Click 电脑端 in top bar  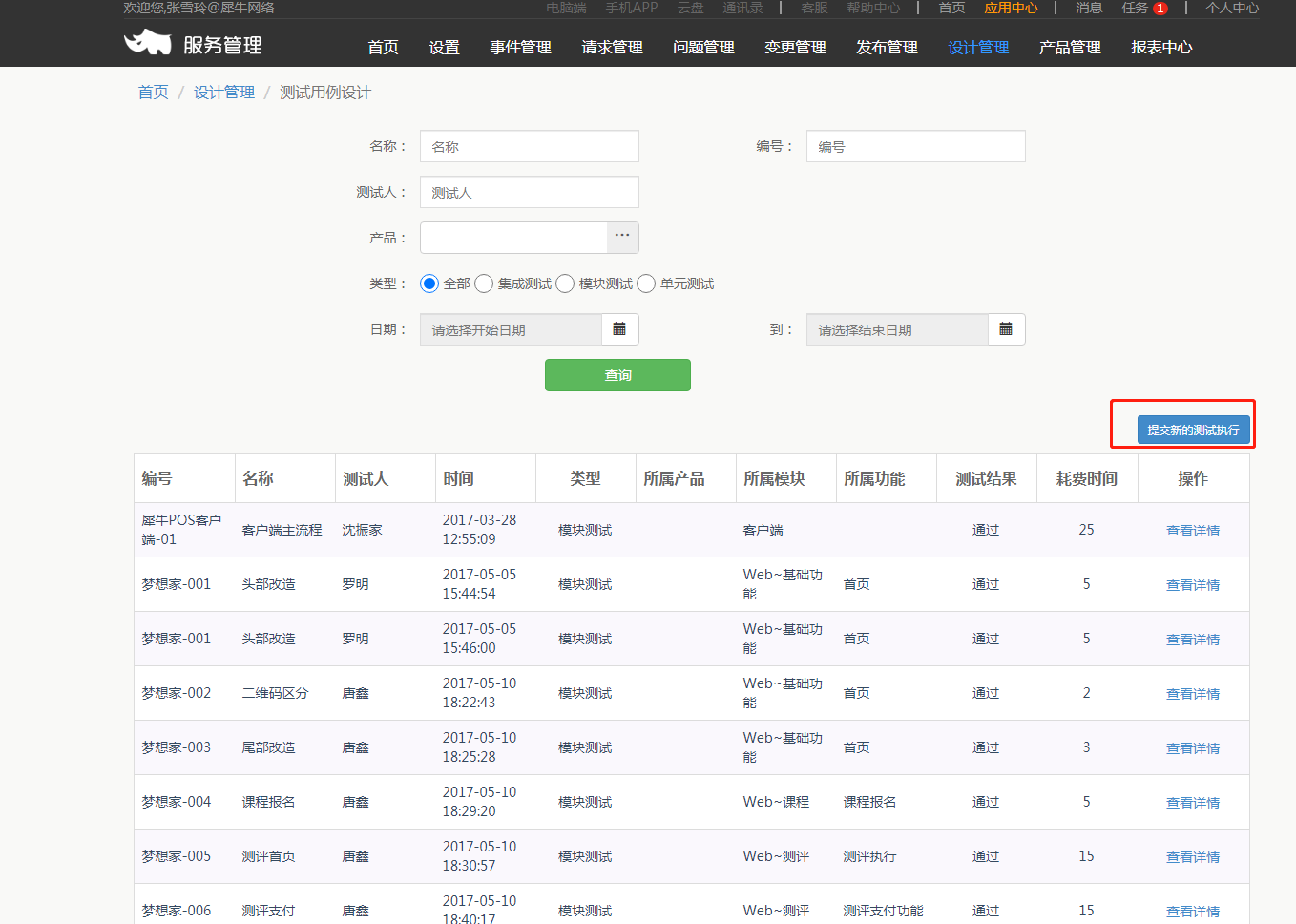566,8
